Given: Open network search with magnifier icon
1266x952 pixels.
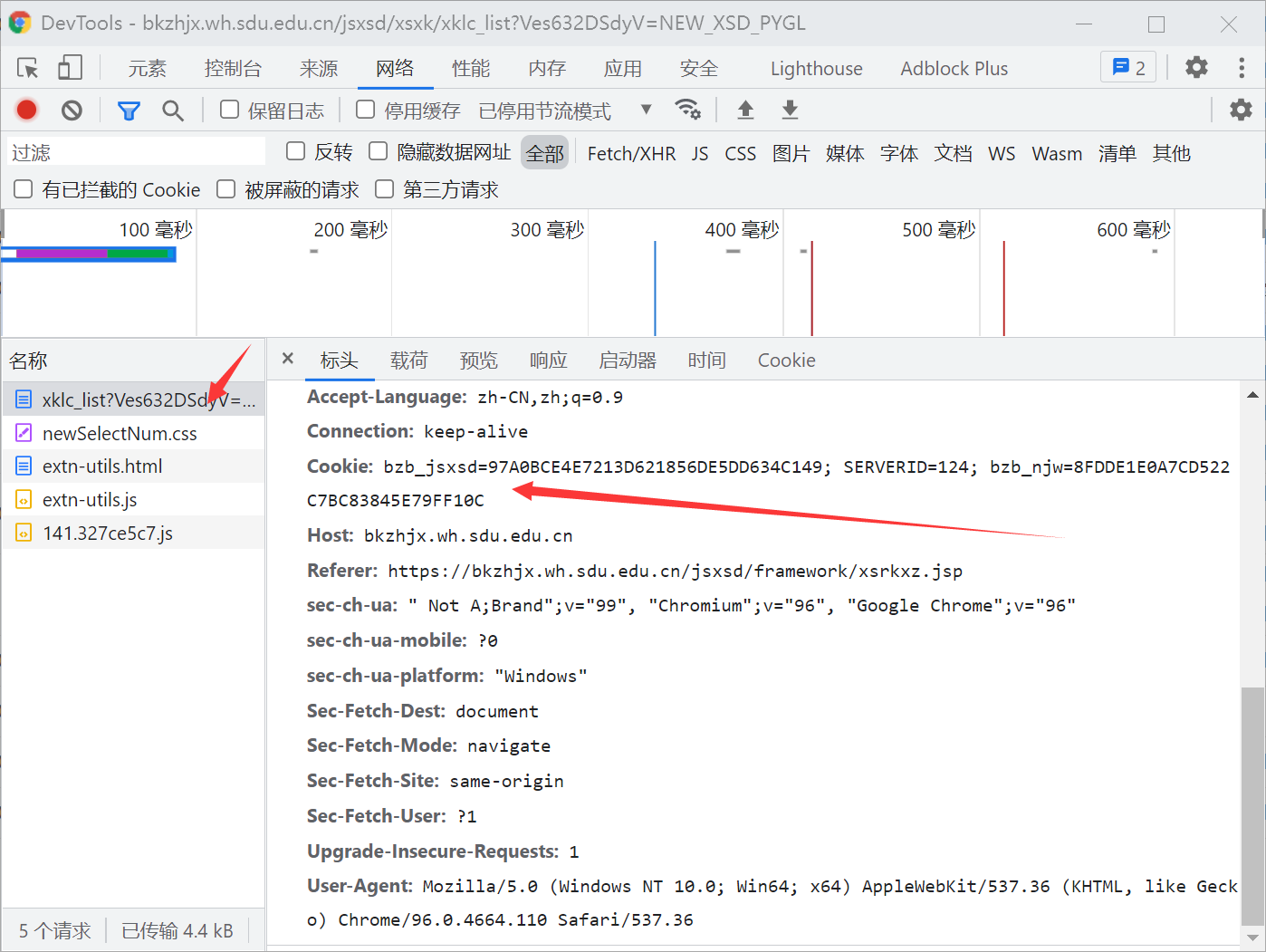Looking at the screenshot, I should coord(172,111).
